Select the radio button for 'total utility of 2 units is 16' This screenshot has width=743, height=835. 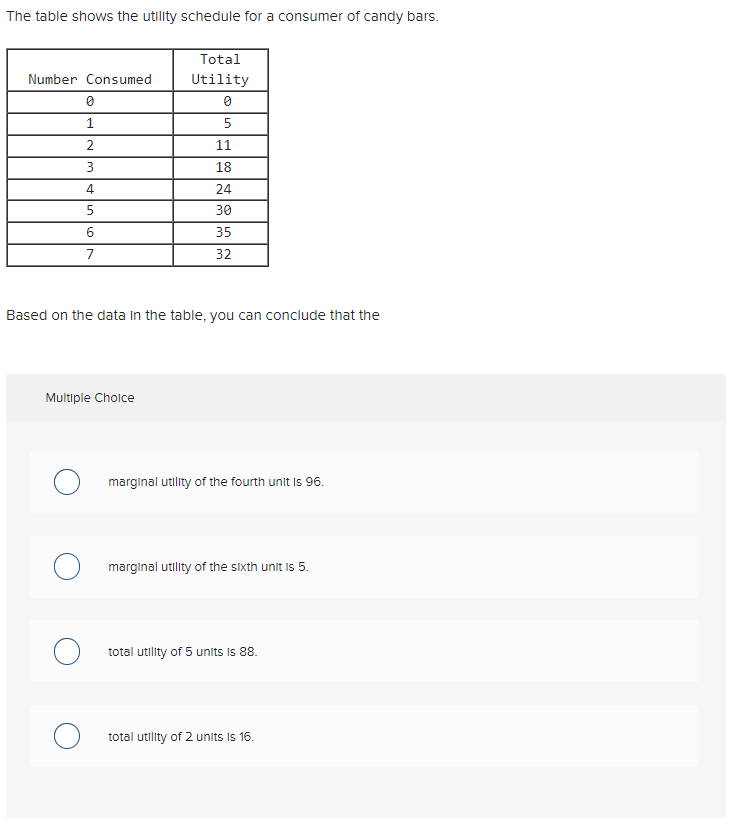67,736
